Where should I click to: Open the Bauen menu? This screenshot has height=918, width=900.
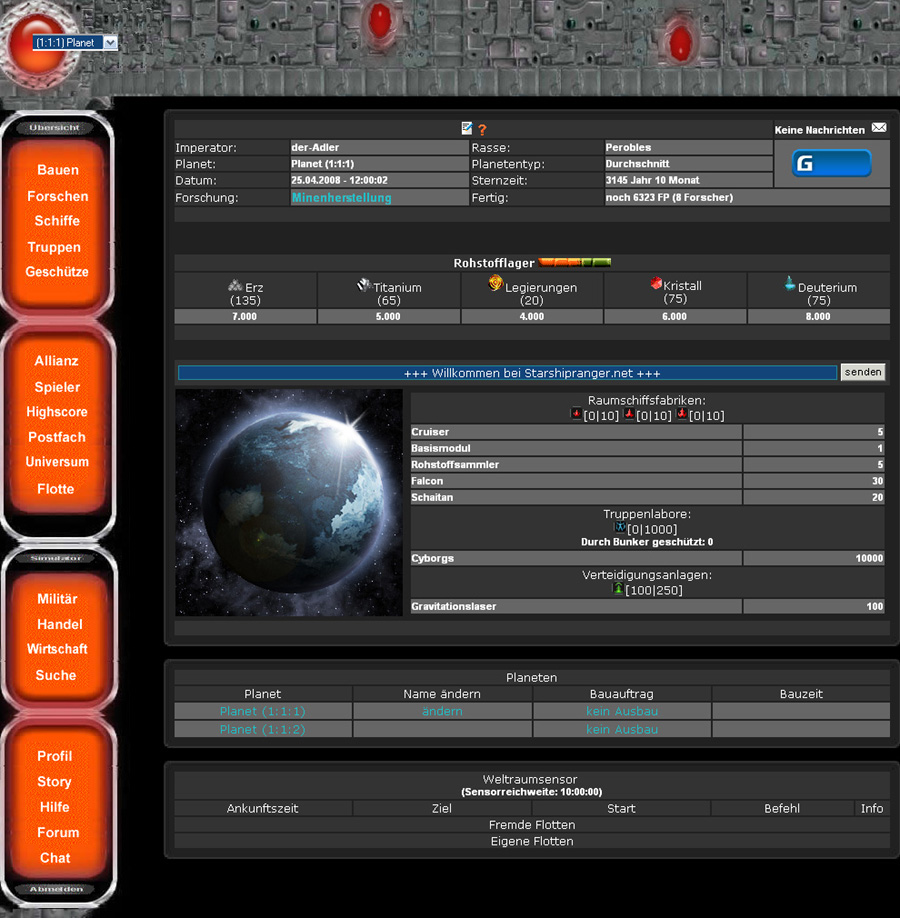pyautogui.click(x=57, y=170)
